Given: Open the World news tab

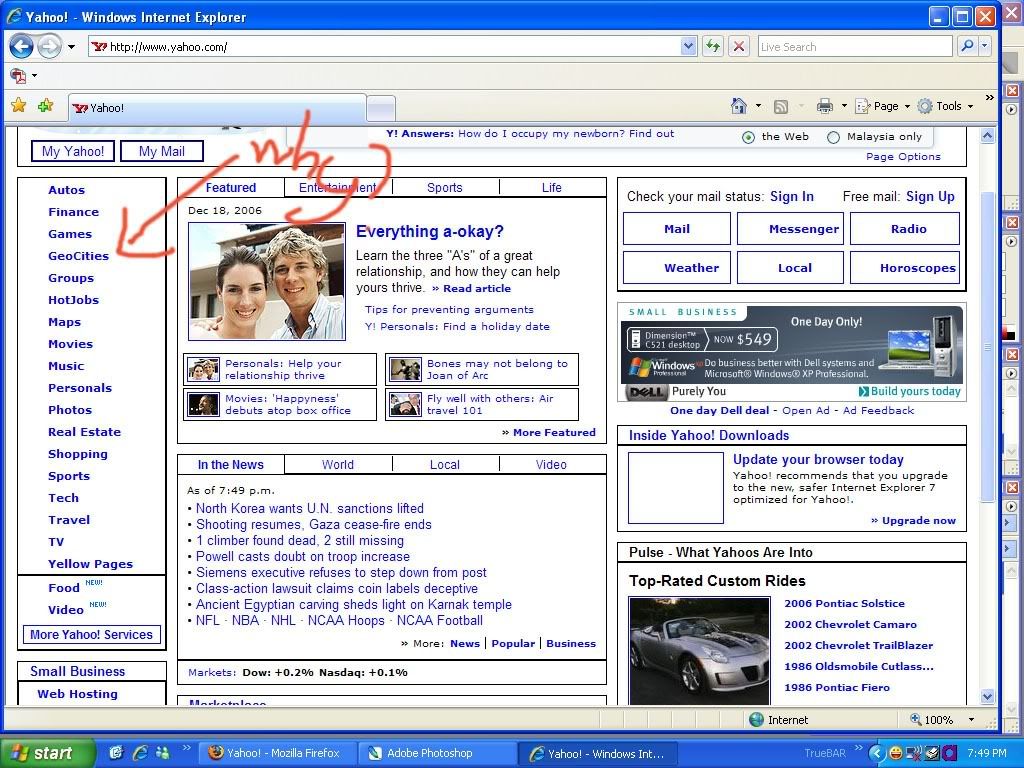Looking at the screenshot, I should pos(338,465).
